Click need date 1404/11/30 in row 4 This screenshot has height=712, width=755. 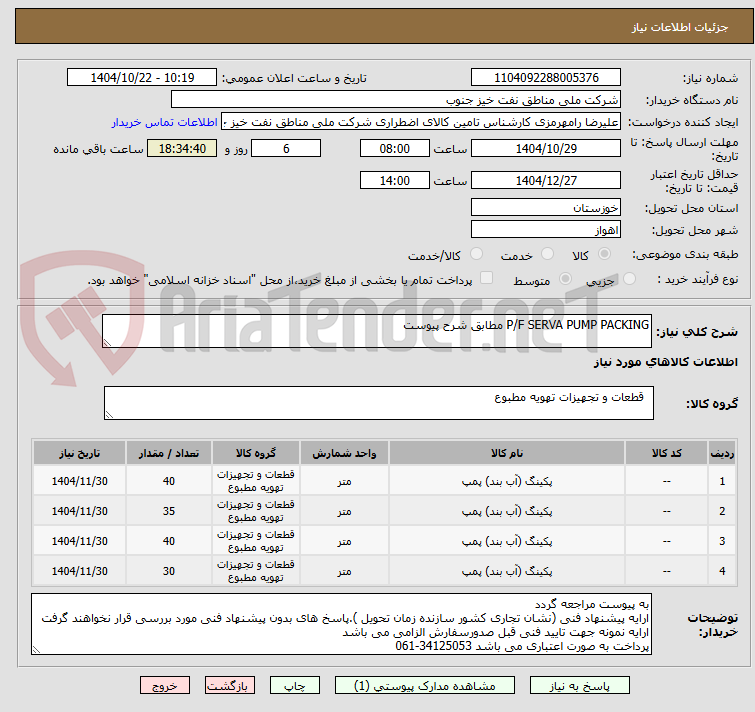(x=79, y=570)
